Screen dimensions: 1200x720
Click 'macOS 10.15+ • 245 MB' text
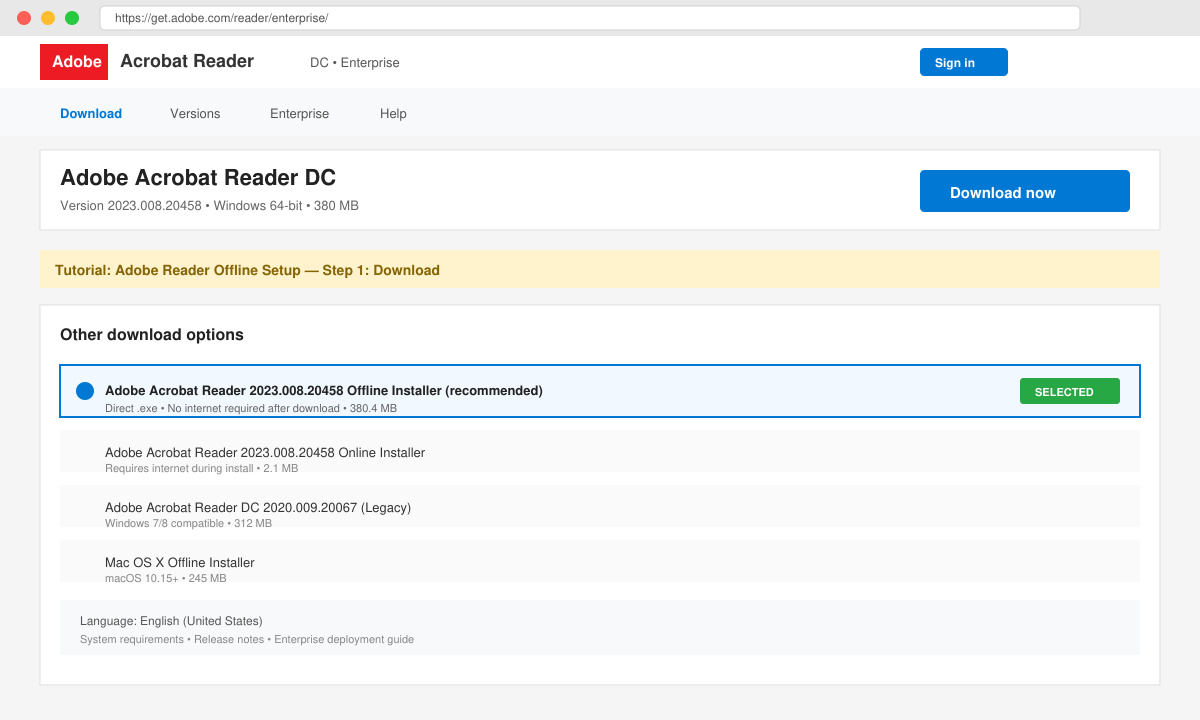point(165,578)
